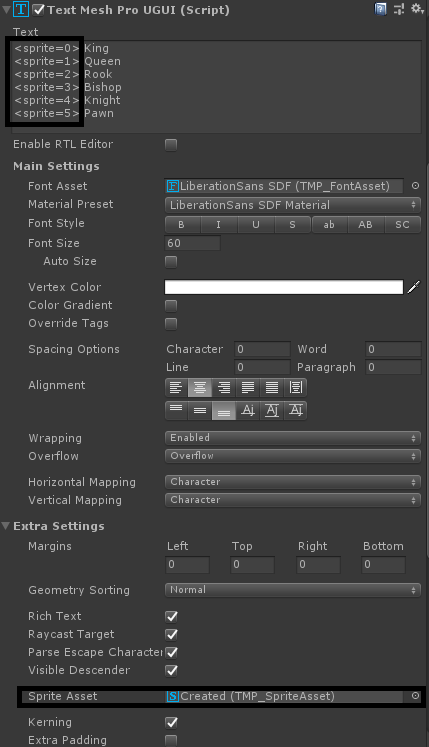429x747 pixels.
Task: Click the Text Mesh Pro component icon
Action: (21, 10)
